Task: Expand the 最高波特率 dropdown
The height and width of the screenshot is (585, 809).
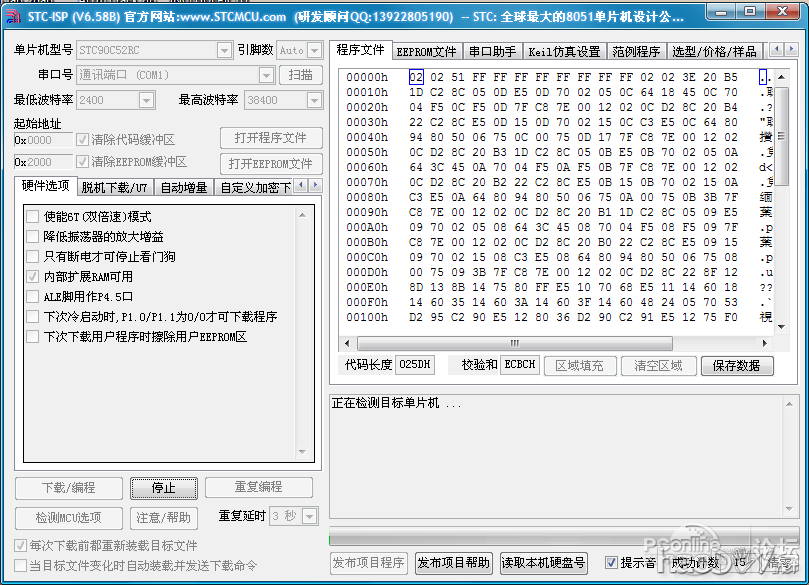Action: (x=314, y=100)
